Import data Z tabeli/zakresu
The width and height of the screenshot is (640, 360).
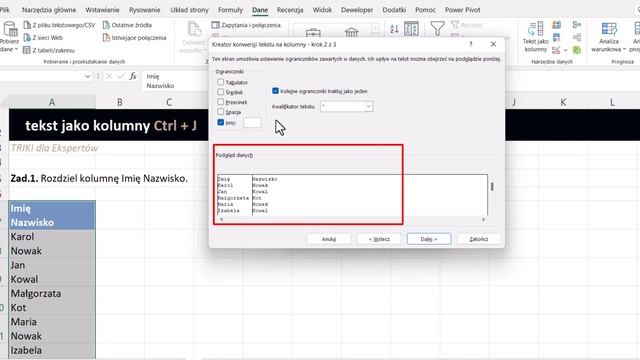[x=49, y=50]
